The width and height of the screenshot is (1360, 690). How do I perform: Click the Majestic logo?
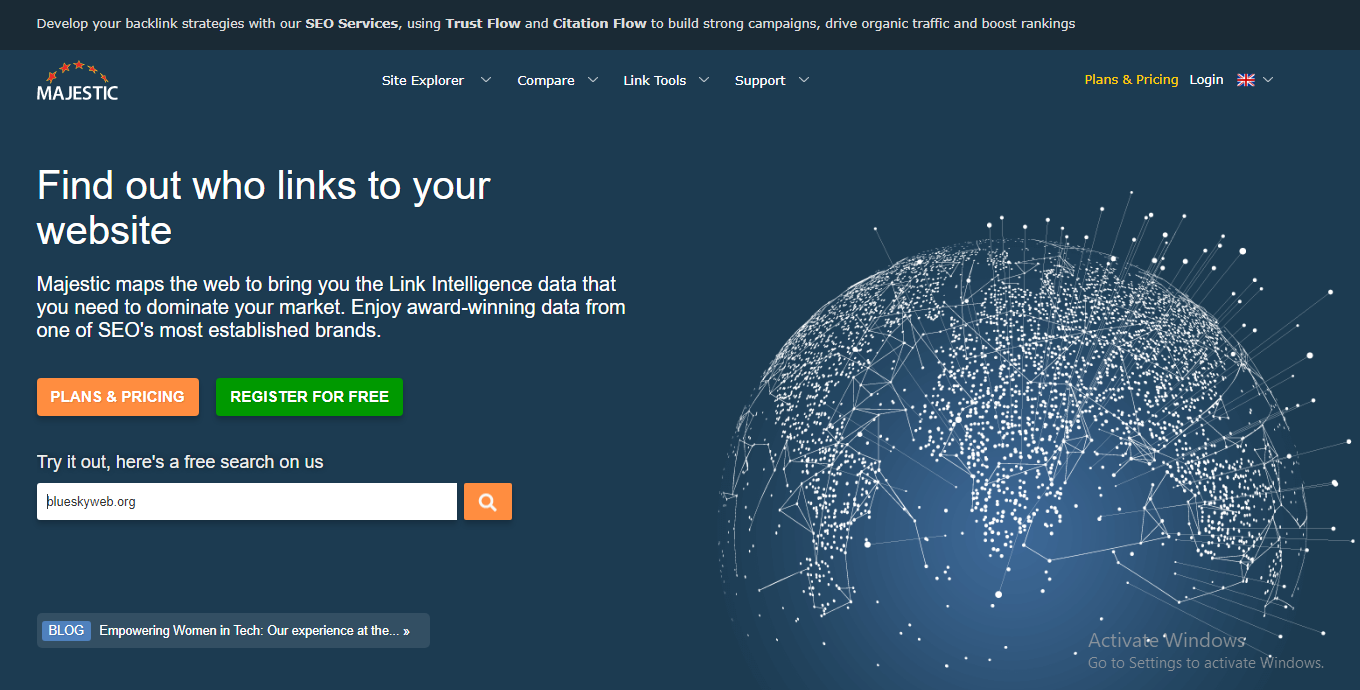coord(77,81)
